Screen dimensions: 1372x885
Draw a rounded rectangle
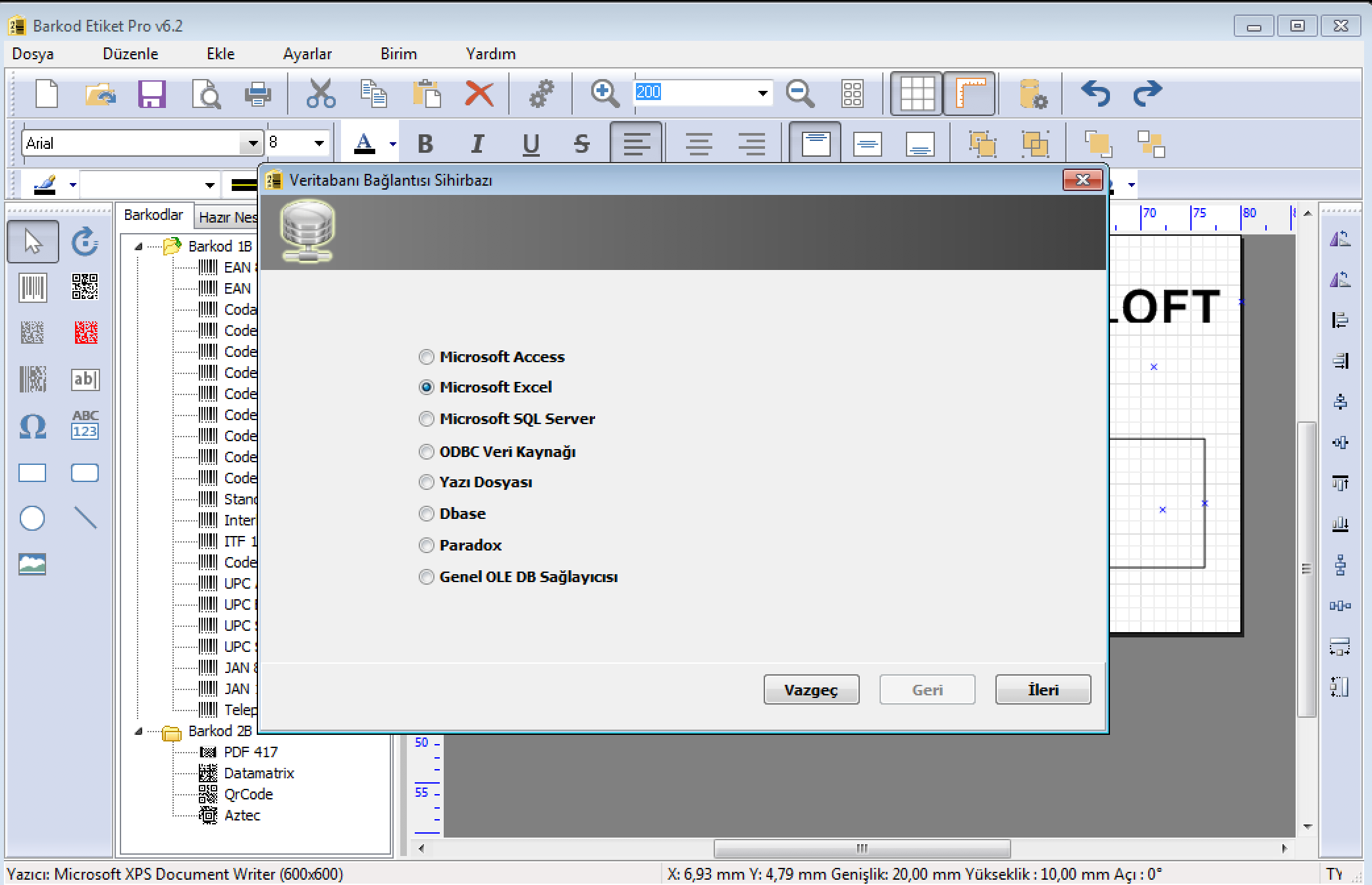pyautogui.click(x=85, y=473)
